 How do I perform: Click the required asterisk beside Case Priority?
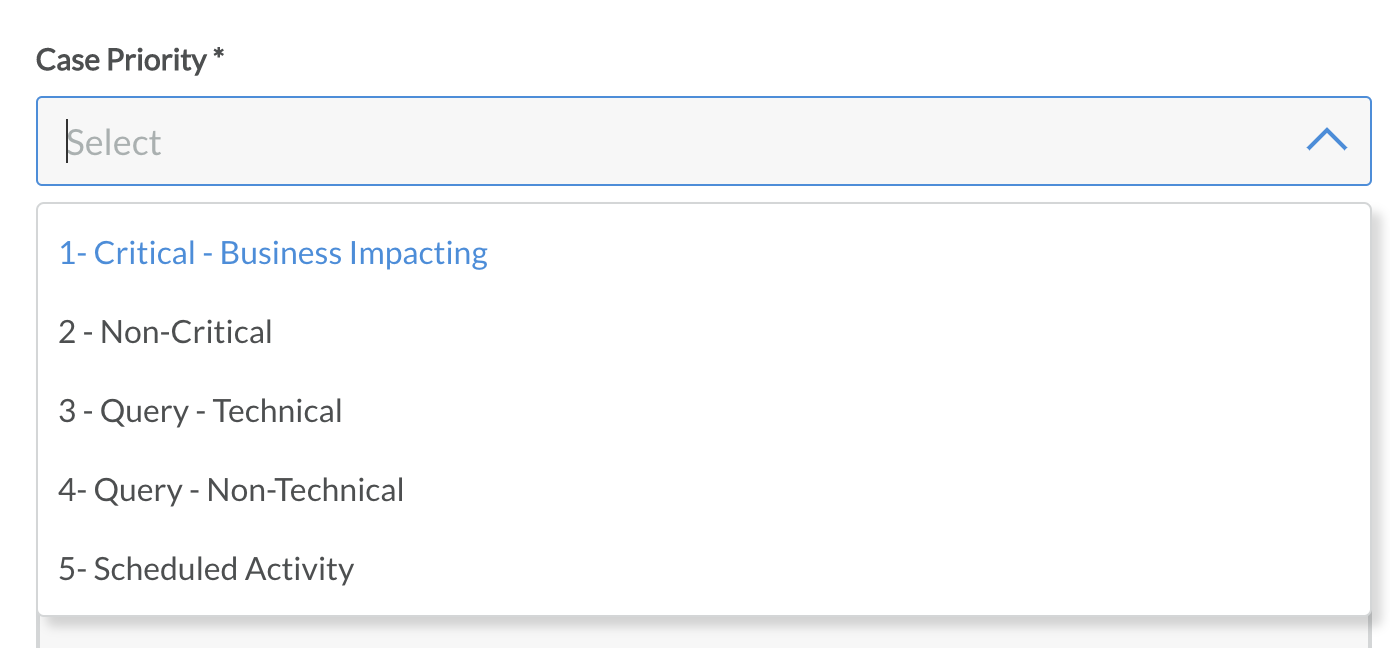(218, 56)
